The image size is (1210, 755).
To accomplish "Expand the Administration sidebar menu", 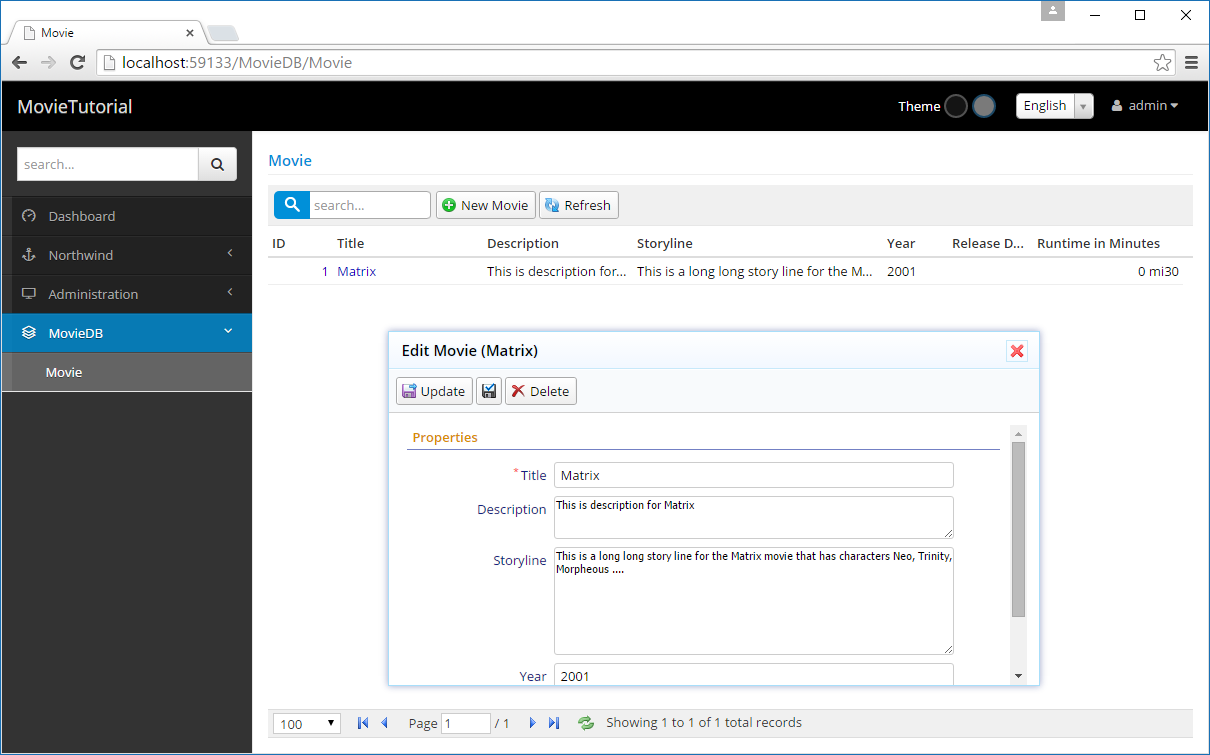I will tap(126, 294).
